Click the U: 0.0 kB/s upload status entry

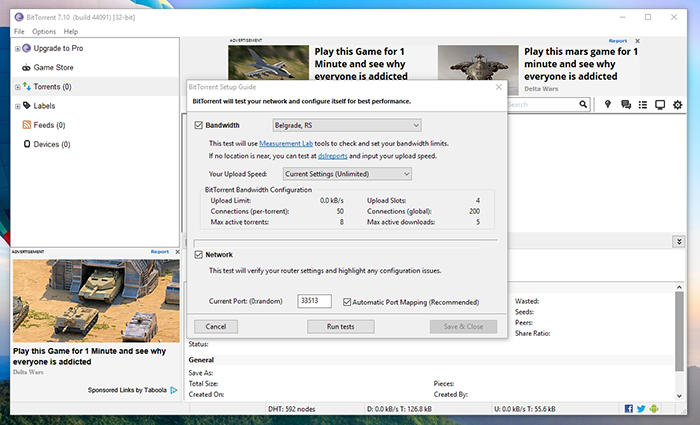pos(525,409)
